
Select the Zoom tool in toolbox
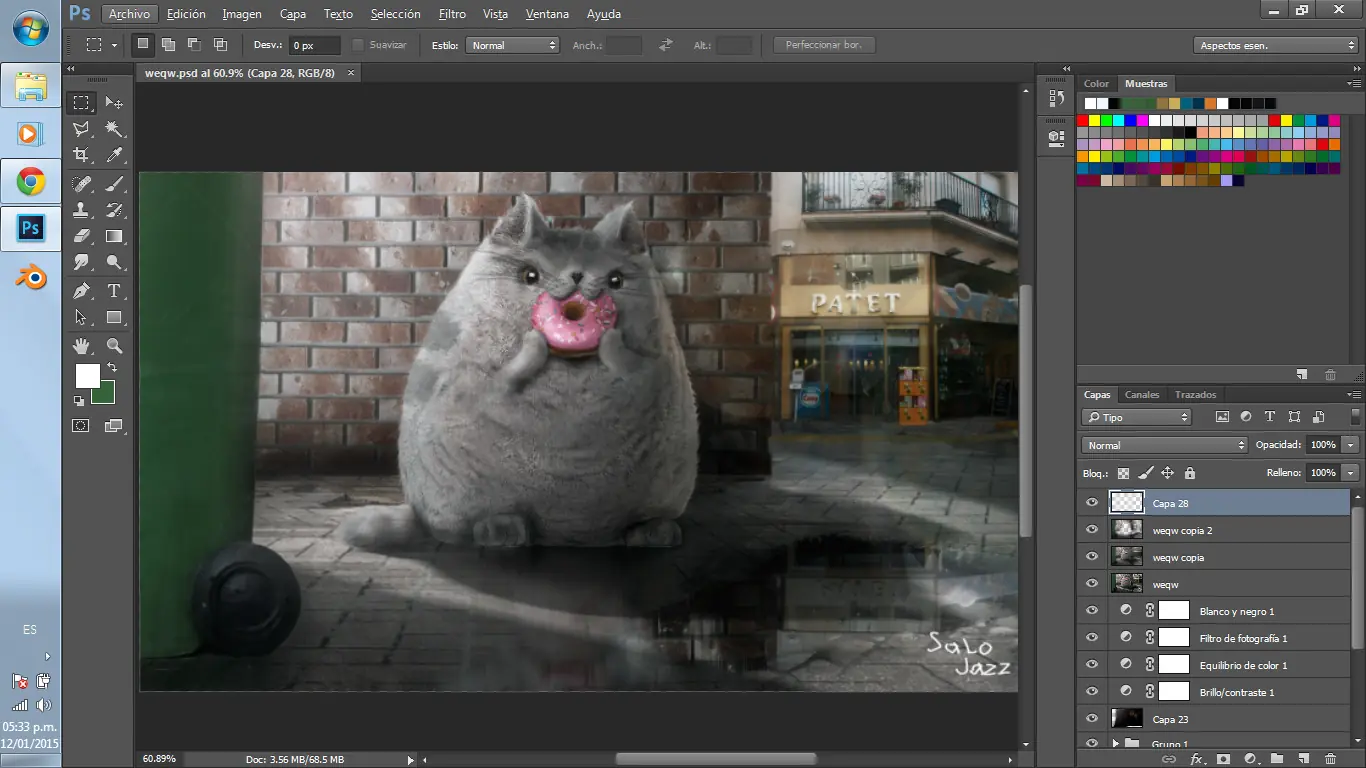pos(114,346)
